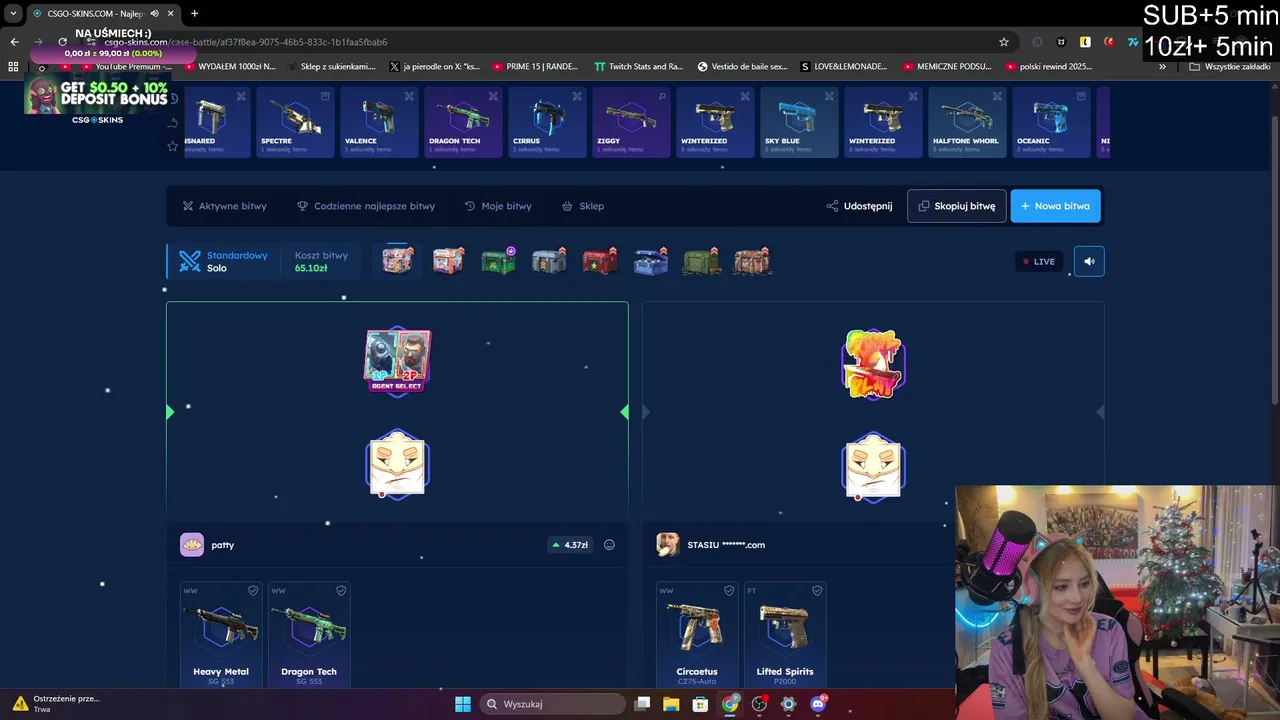Click the shield icon on Heavy Metal card
The width and height of the screenshot is (1280, 720).
(x=253, y=591)
